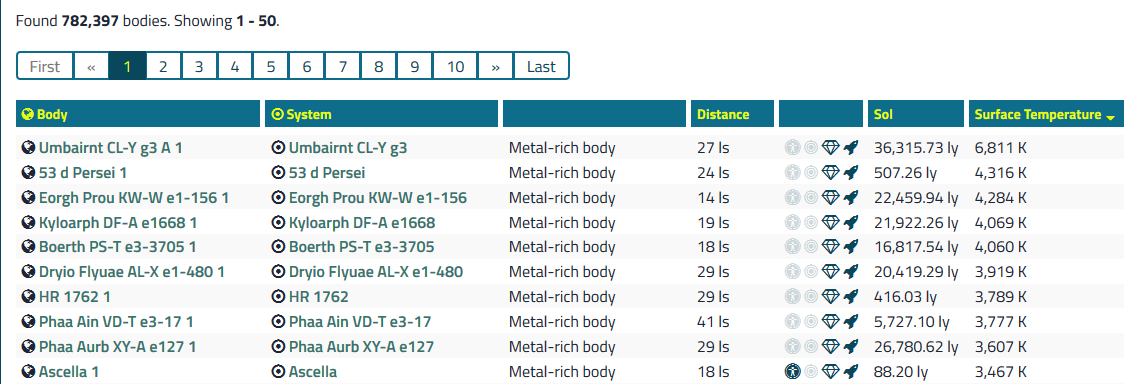1134x384 pixels.
Task: Click the diamond icon in the 53 d Persei row
Action: click(x=830, y=173)
